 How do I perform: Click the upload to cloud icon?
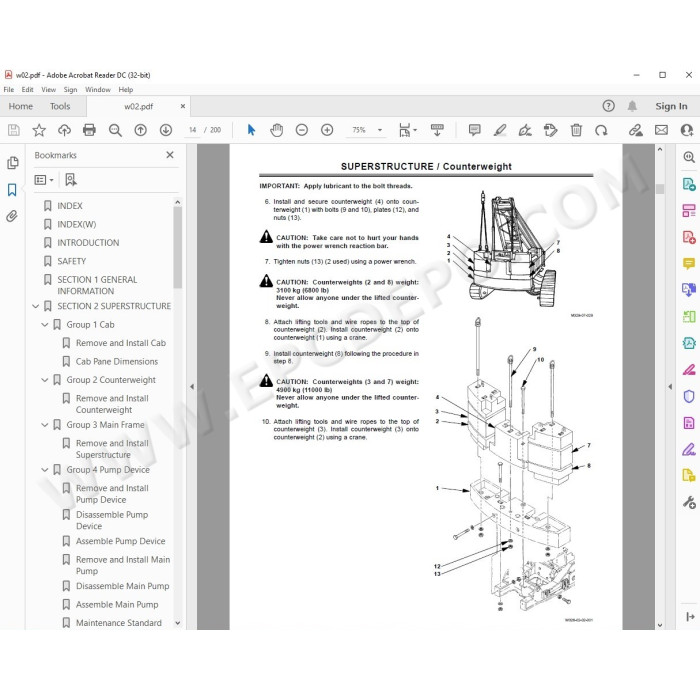pyautogui.click(x=64, y=130)
